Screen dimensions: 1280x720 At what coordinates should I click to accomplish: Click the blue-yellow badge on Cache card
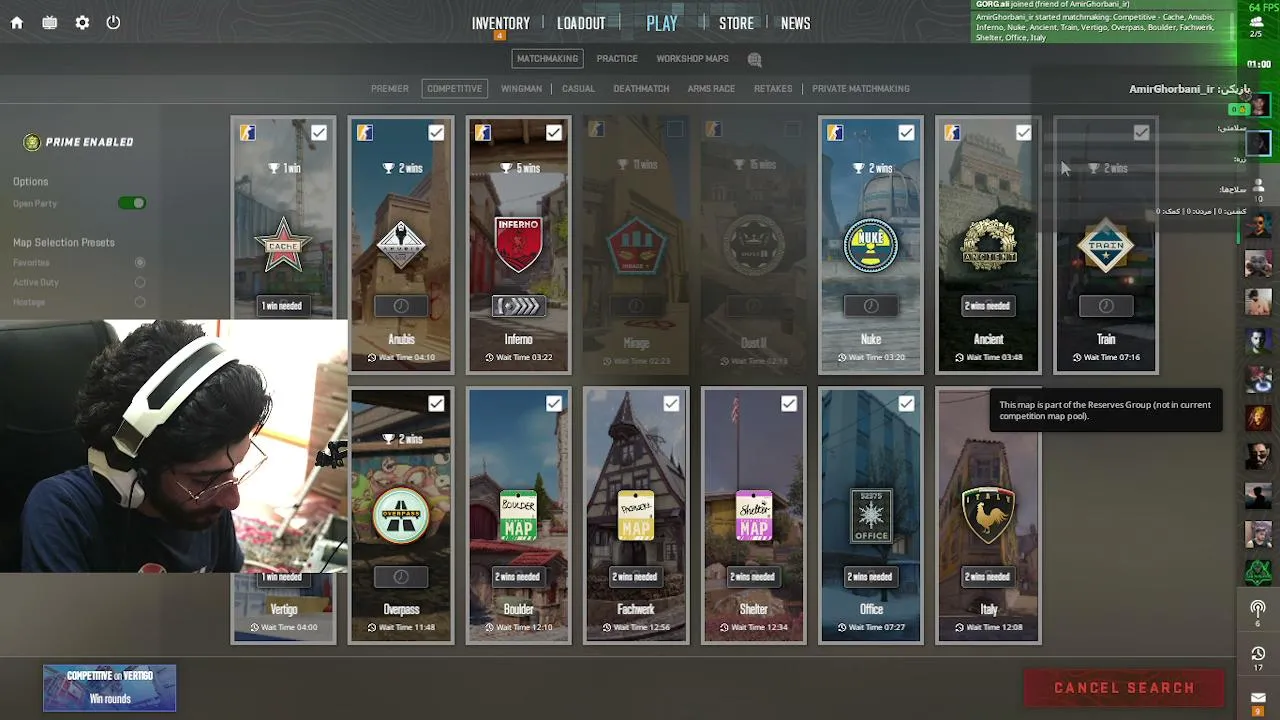click(x=247, y=133)
